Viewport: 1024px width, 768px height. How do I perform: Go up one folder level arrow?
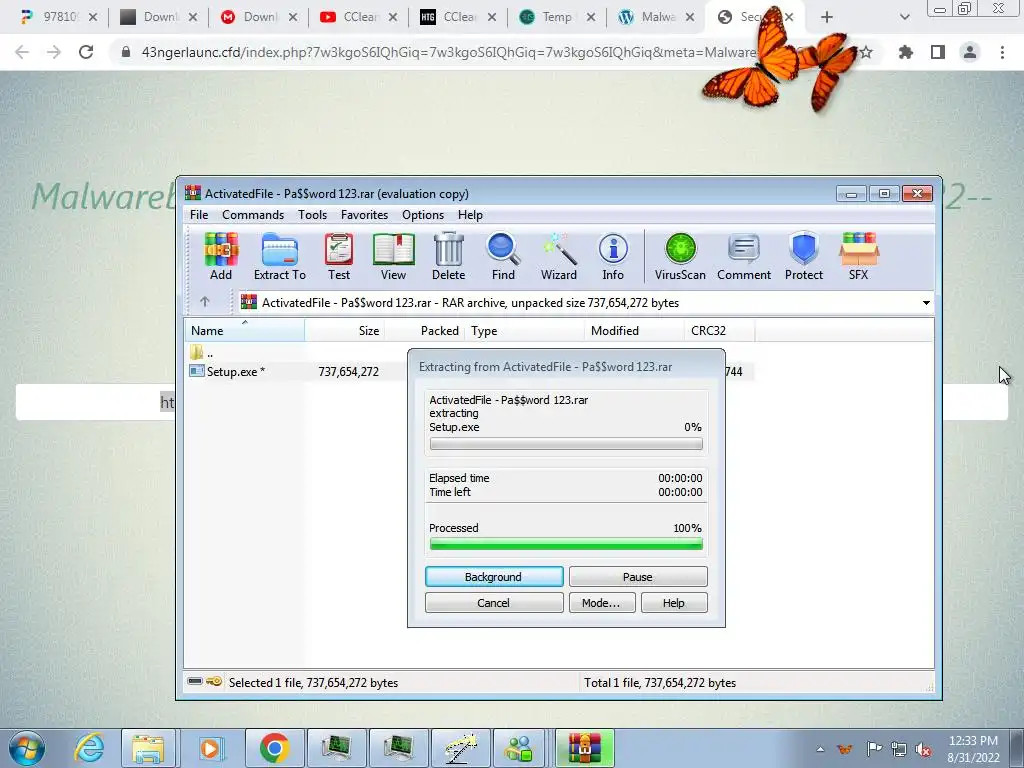point(204,302)
